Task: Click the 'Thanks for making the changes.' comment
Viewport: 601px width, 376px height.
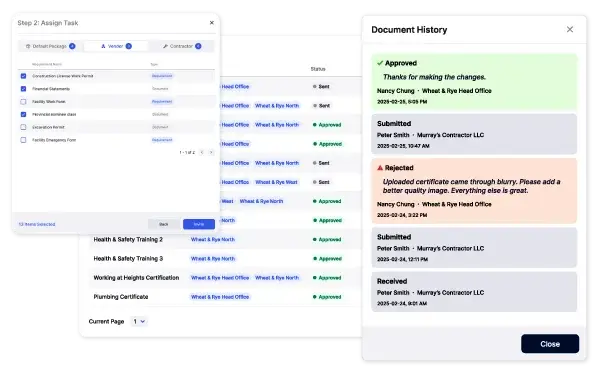Action: pos(434,77)
